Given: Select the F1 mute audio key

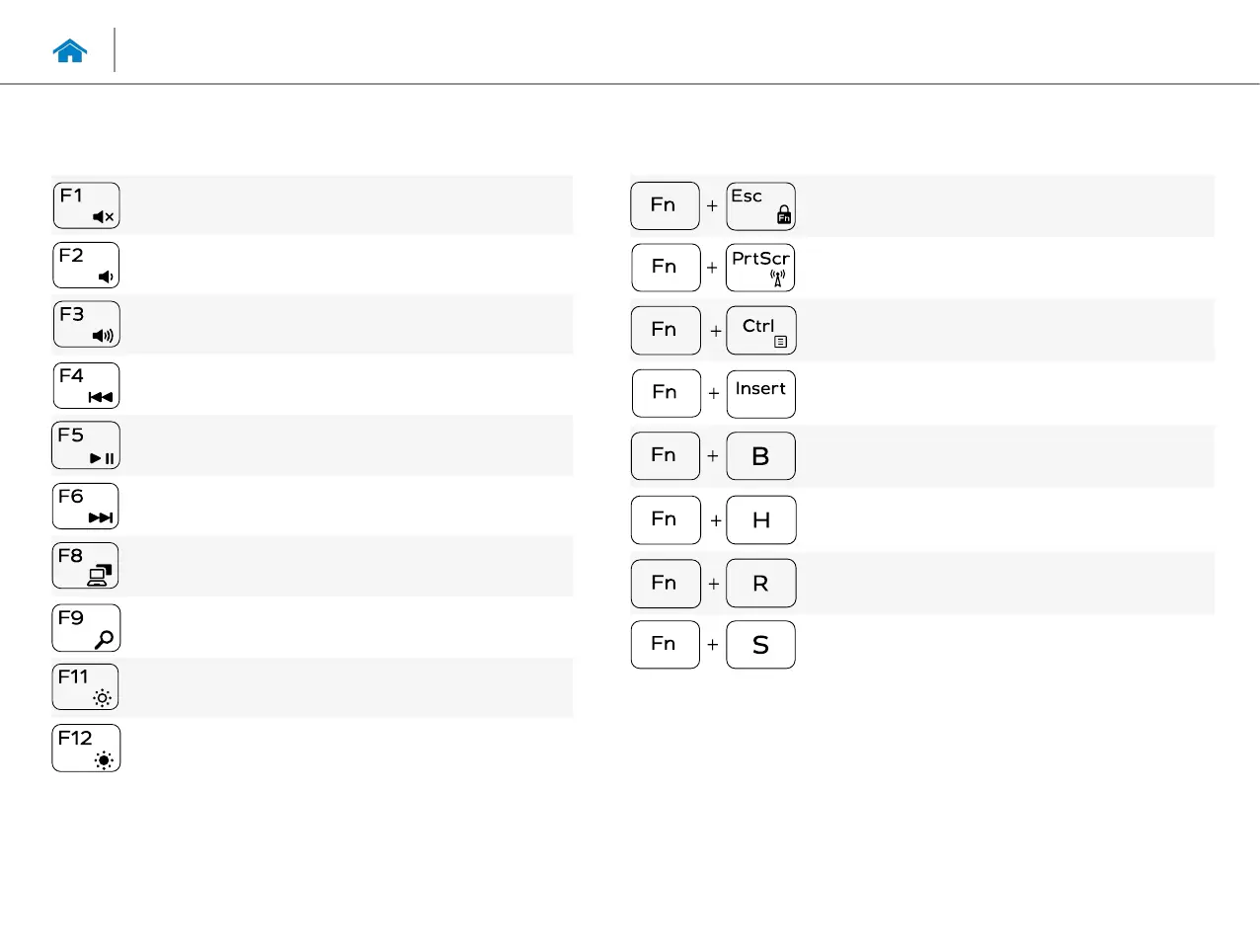Looking at the screenshot, I should [86, 205].
